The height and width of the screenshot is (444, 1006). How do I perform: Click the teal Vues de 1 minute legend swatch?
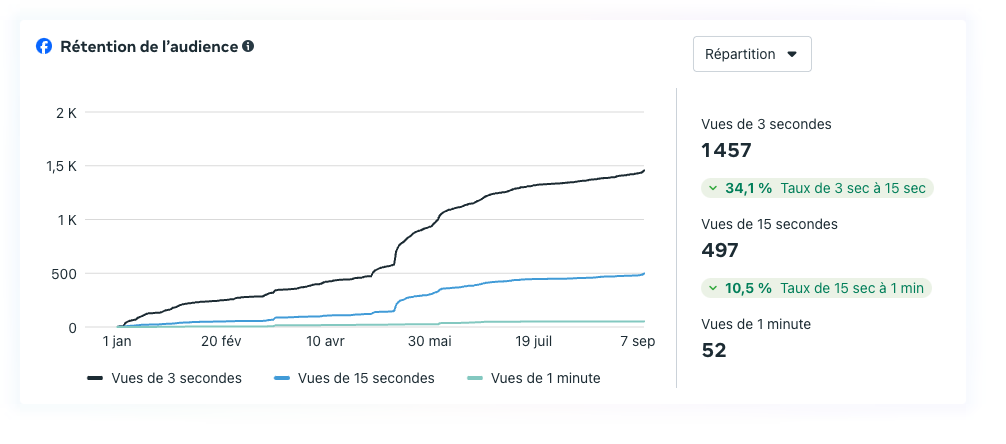click(475, 378)
